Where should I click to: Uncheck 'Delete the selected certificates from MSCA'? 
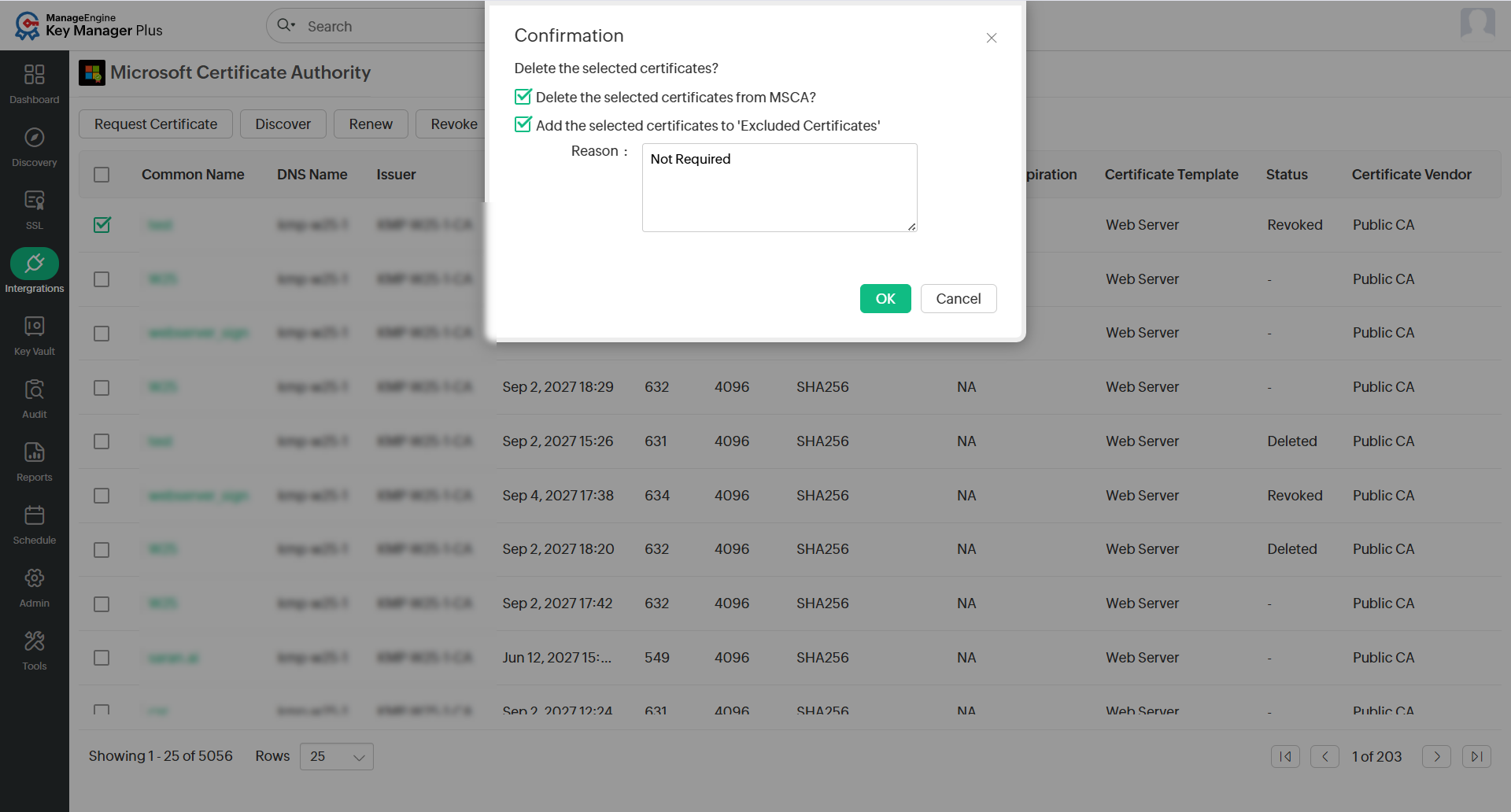click(523, 97)
